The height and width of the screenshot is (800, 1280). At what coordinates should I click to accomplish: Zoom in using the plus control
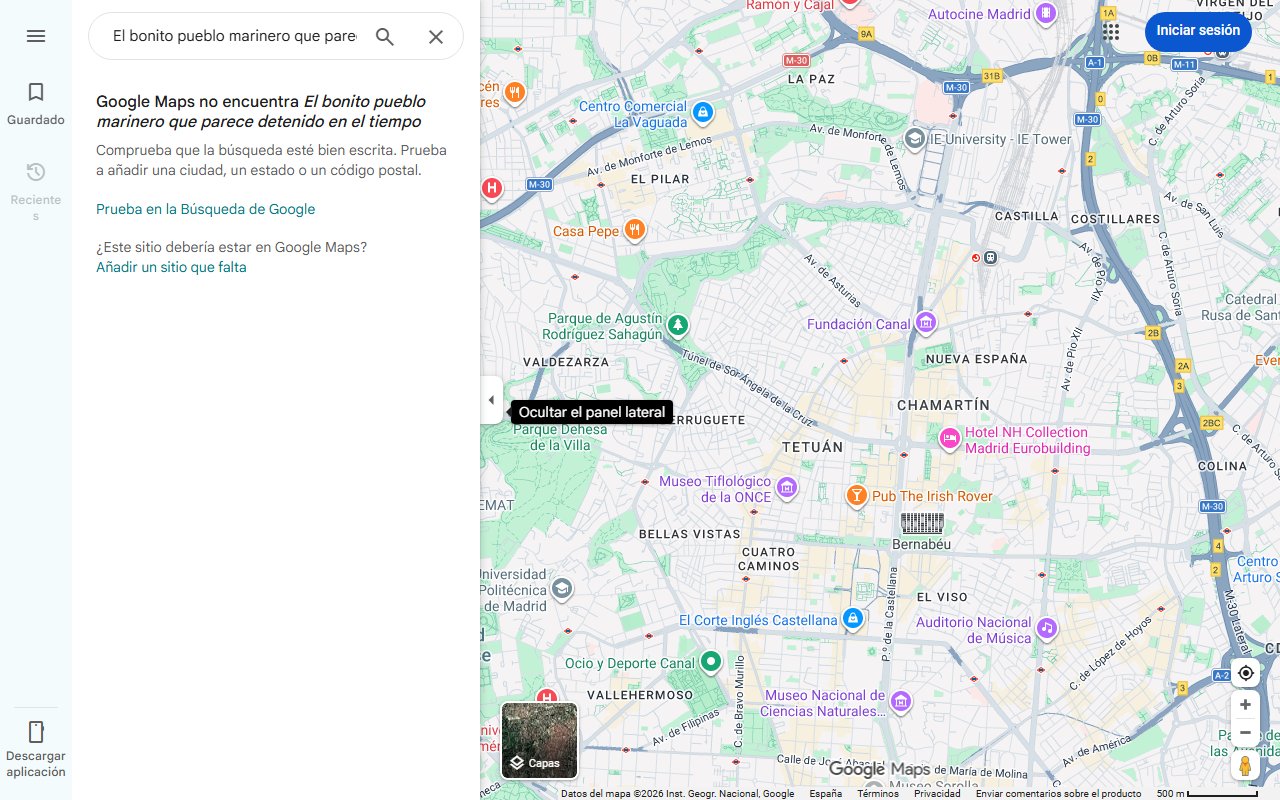pyautogui.click(x=1245, y=704)
